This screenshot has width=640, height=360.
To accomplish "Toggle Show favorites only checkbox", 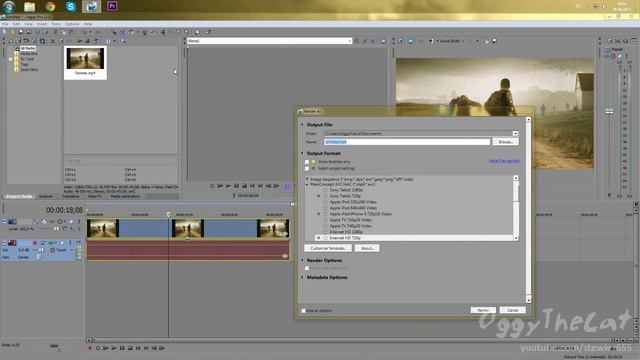I will (307, 162).
